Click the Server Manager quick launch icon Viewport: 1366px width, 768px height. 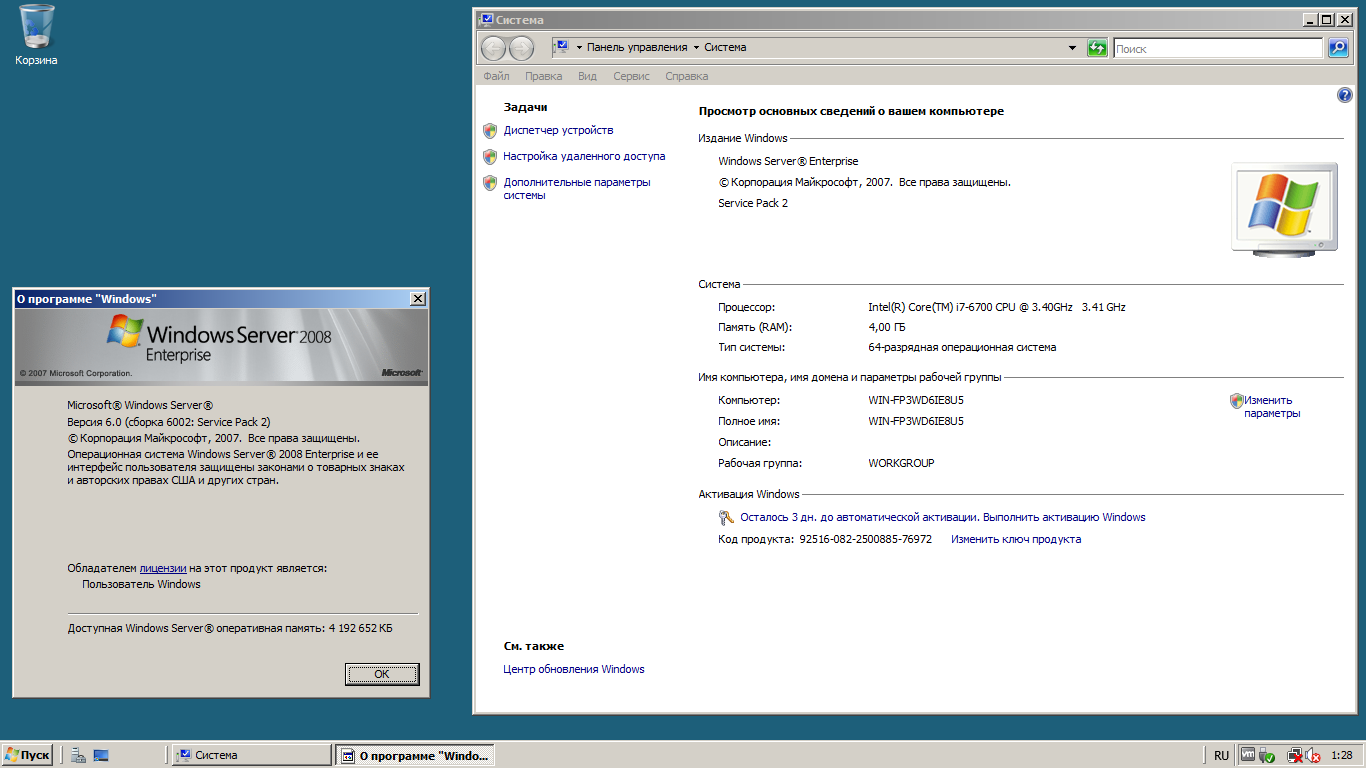pyautogui.click(x=78, y=756)
